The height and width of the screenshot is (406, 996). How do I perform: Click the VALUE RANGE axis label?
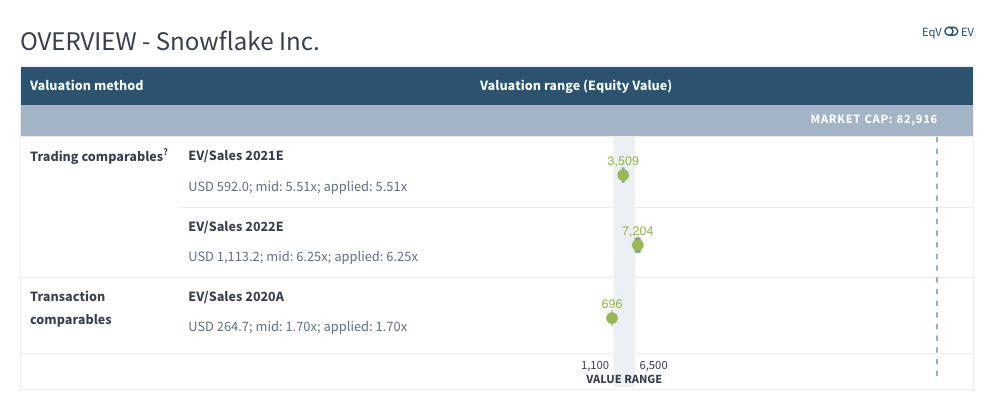click(x=623, y=379)
